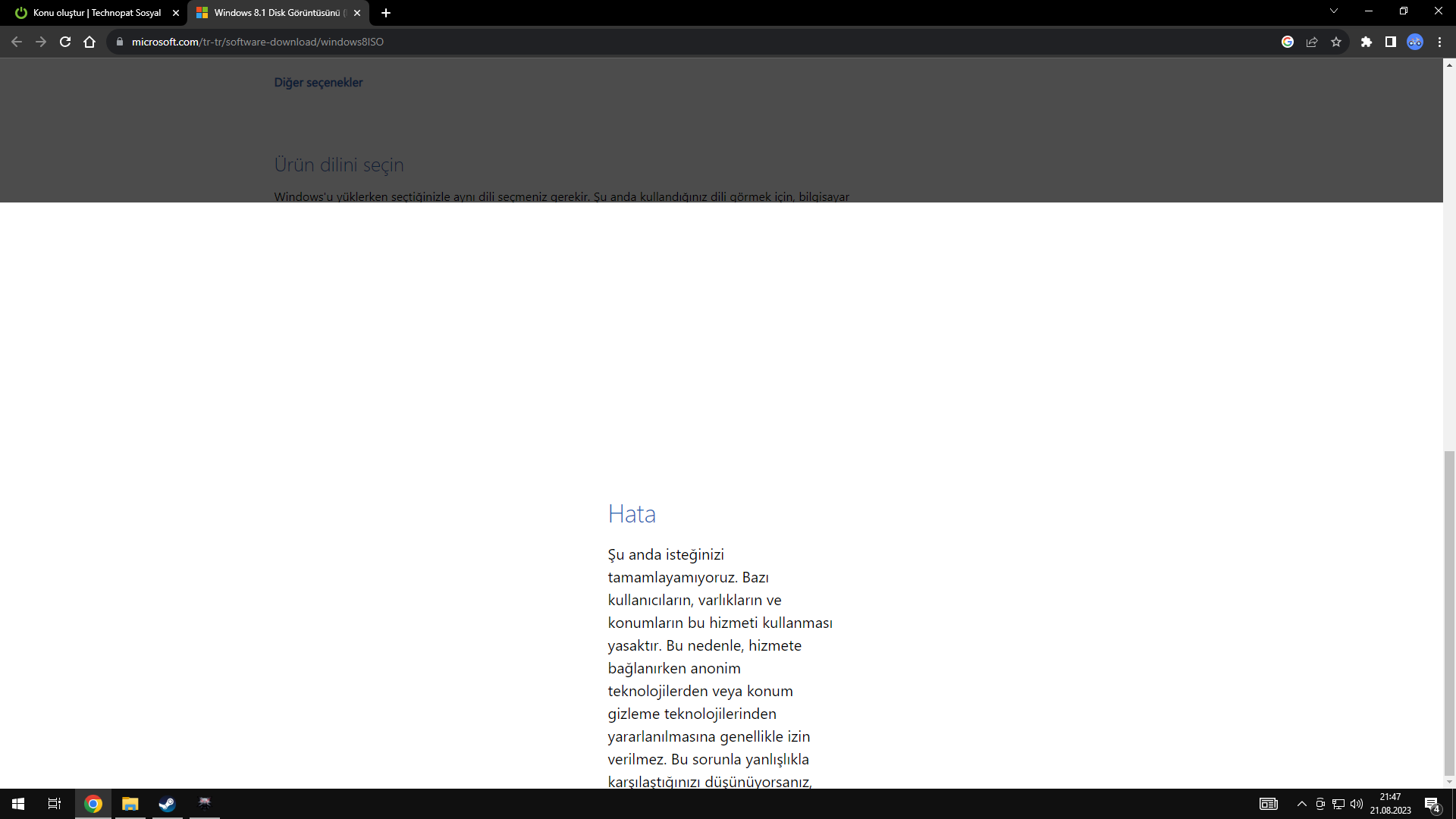
Task: Expand the tab search chevron
Action: 1334,11
